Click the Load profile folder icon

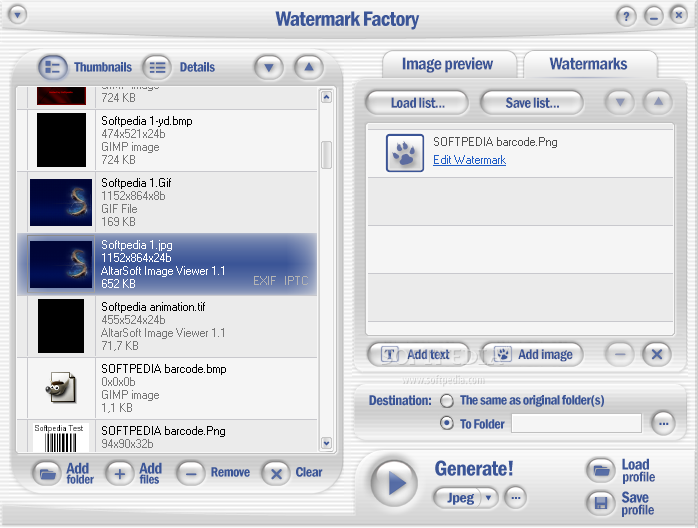(601, 470)
